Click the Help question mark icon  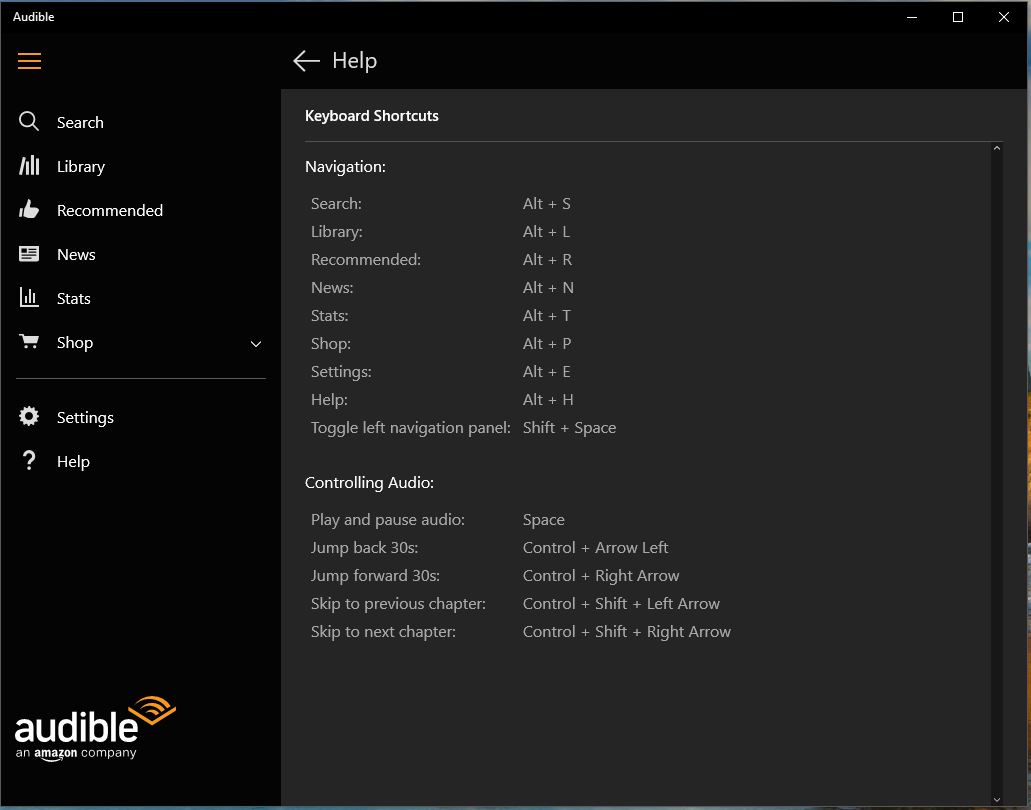(x=29, y=460)
